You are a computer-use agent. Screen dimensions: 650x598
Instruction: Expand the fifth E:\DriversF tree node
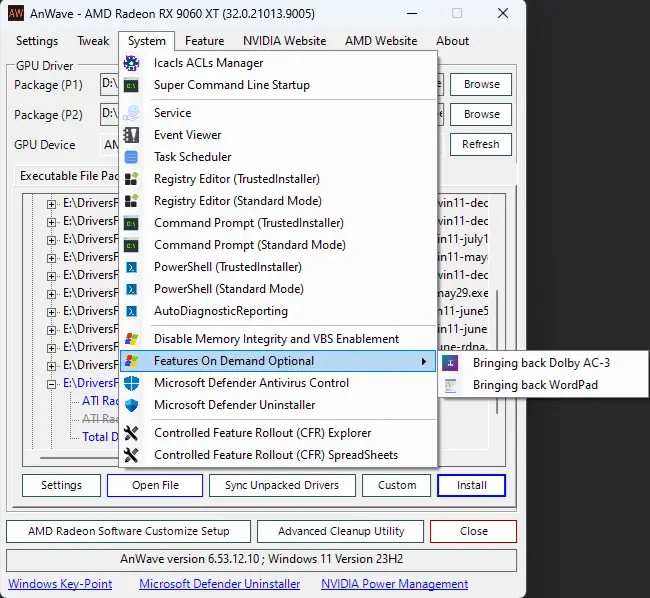pos(51,276)
